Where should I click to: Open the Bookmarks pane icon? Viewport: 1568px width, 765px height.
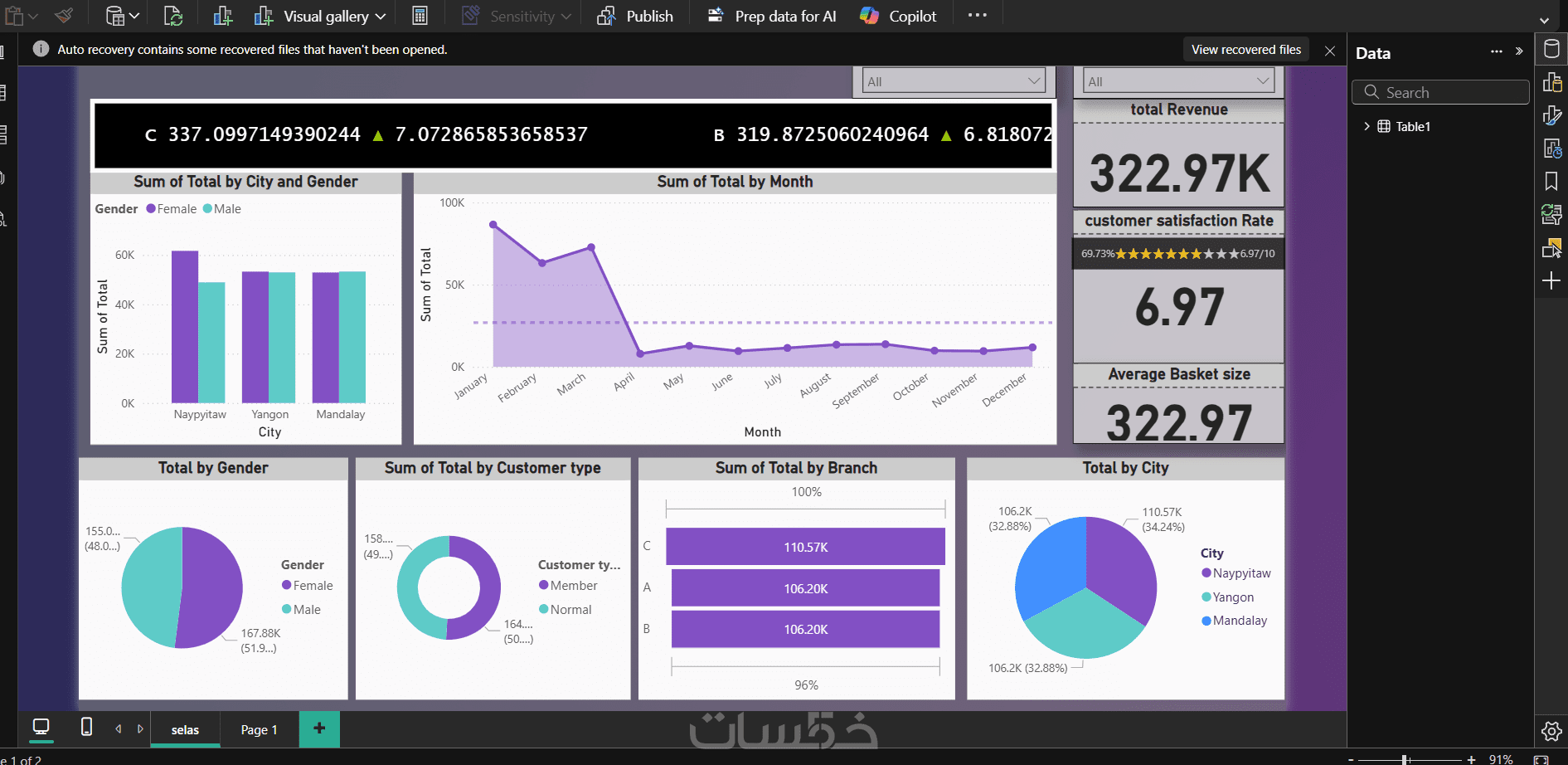click(x=1551, y=181)
